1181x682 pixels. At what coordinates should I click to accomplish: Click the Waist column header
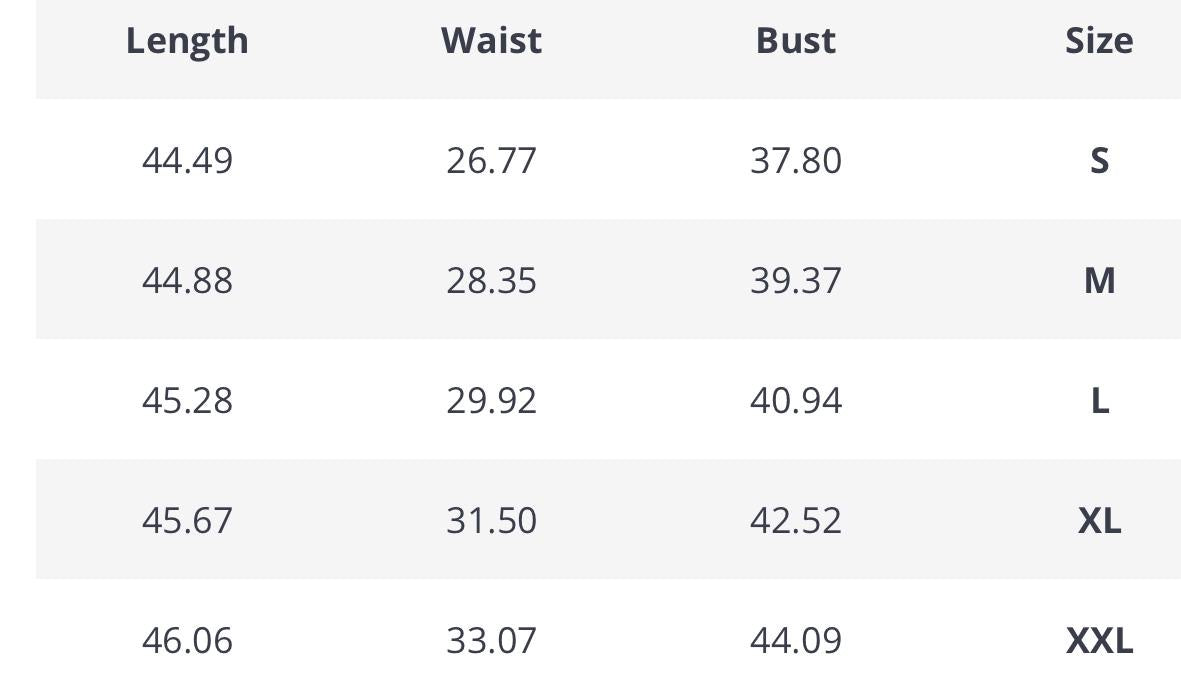[491, 41]
